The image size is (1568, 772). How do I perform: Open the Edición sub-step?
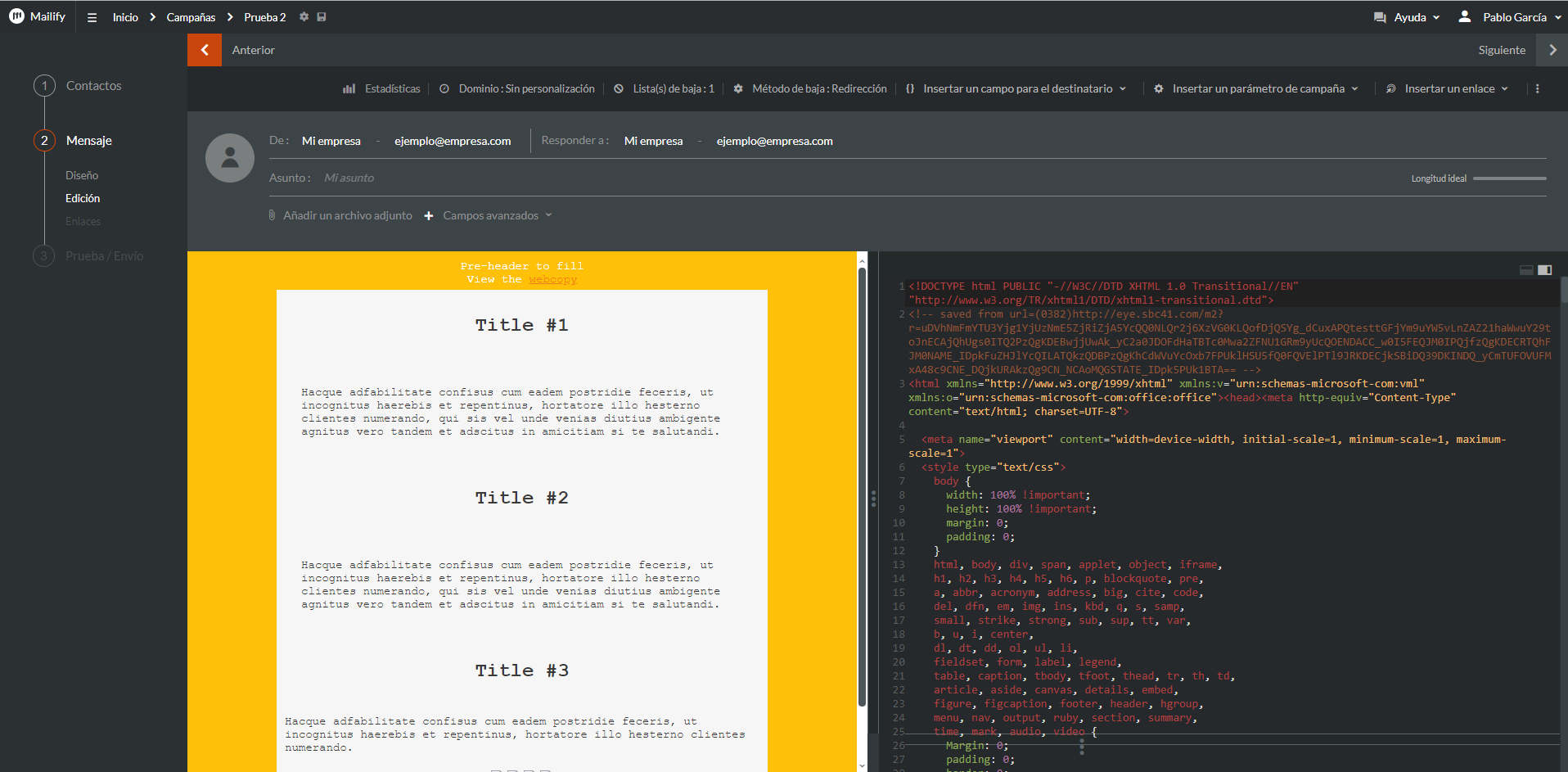(83, 198)
